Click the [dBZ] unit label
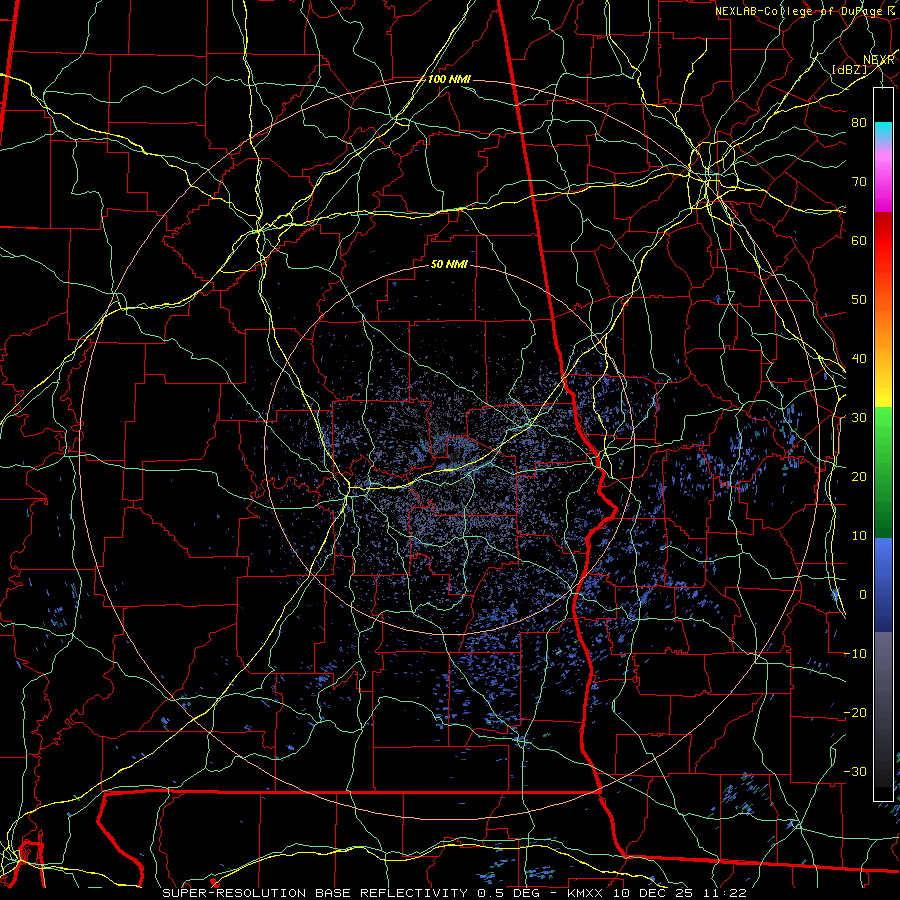The width and height of the screenshot is (900, 900). [849, 69]
